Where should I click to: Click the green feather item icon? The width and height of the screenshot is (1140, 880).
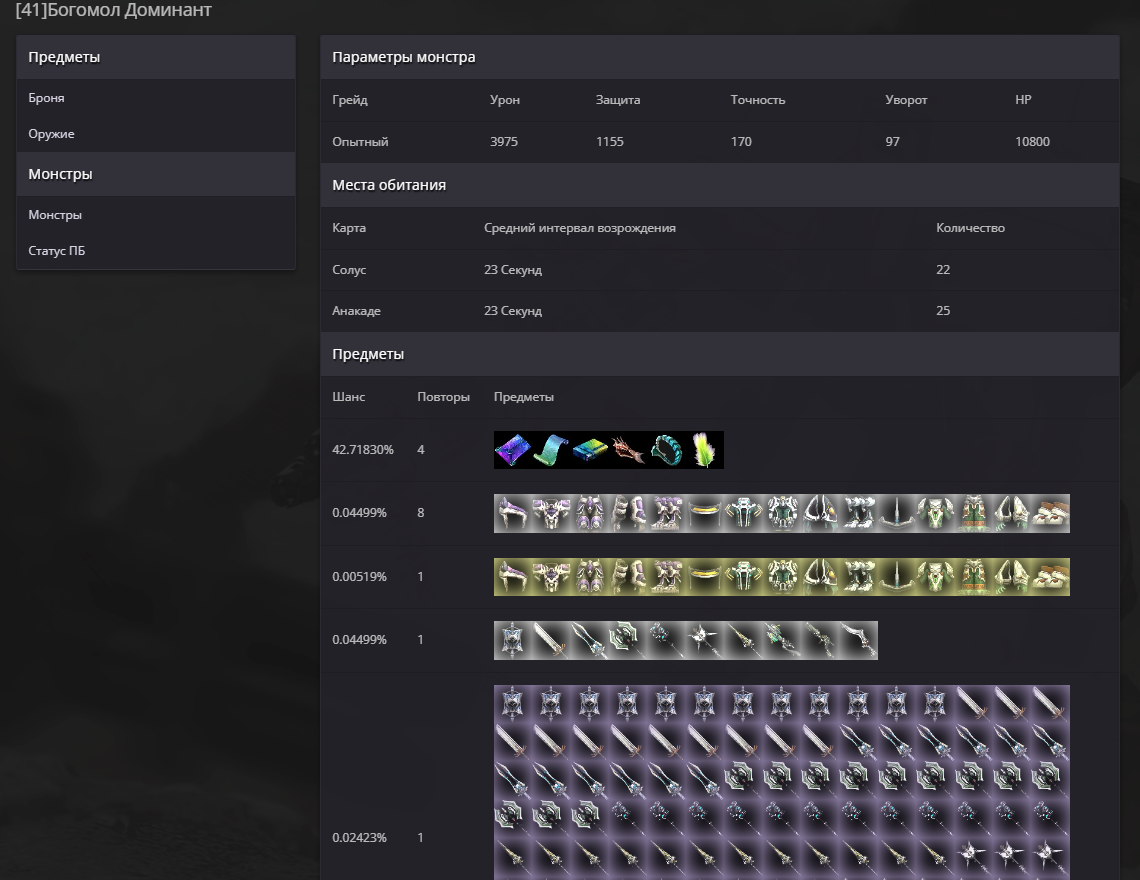tap(706, 450)
